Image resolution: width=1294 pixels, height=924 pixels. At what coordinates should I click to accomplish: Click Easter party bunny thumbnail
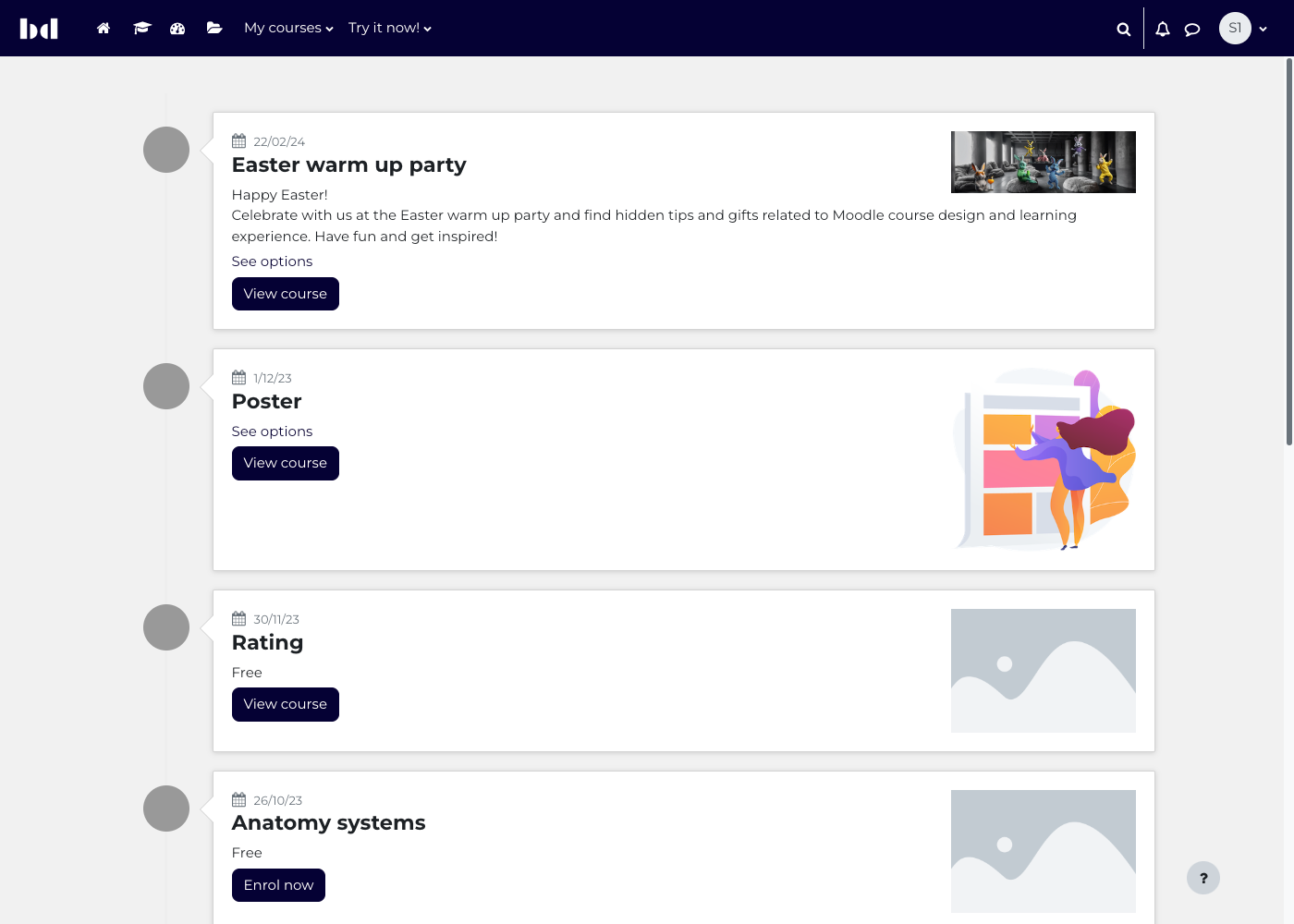click(1044, 162)
